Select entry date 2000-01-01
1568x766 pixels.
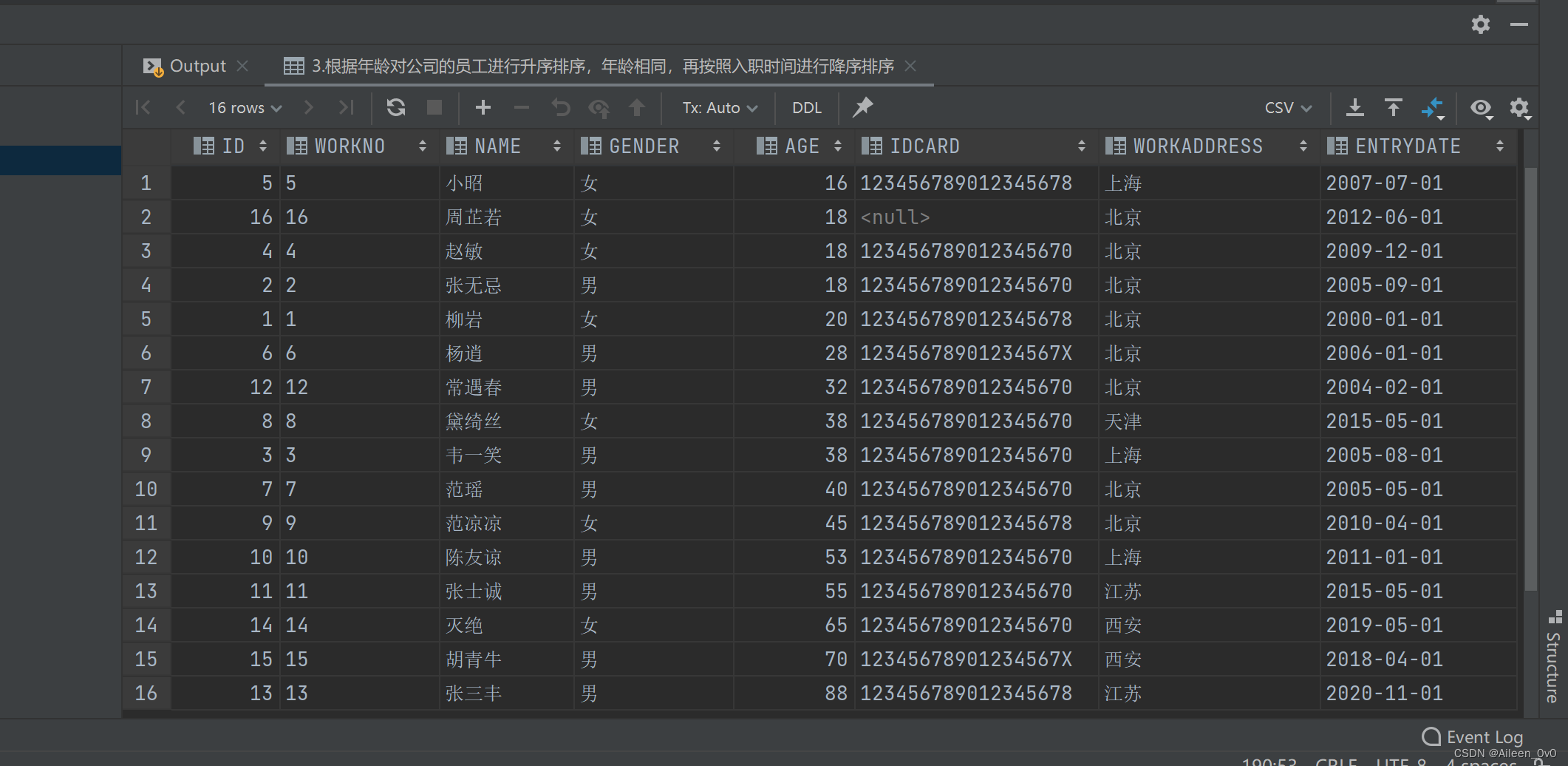[1419, 319]
